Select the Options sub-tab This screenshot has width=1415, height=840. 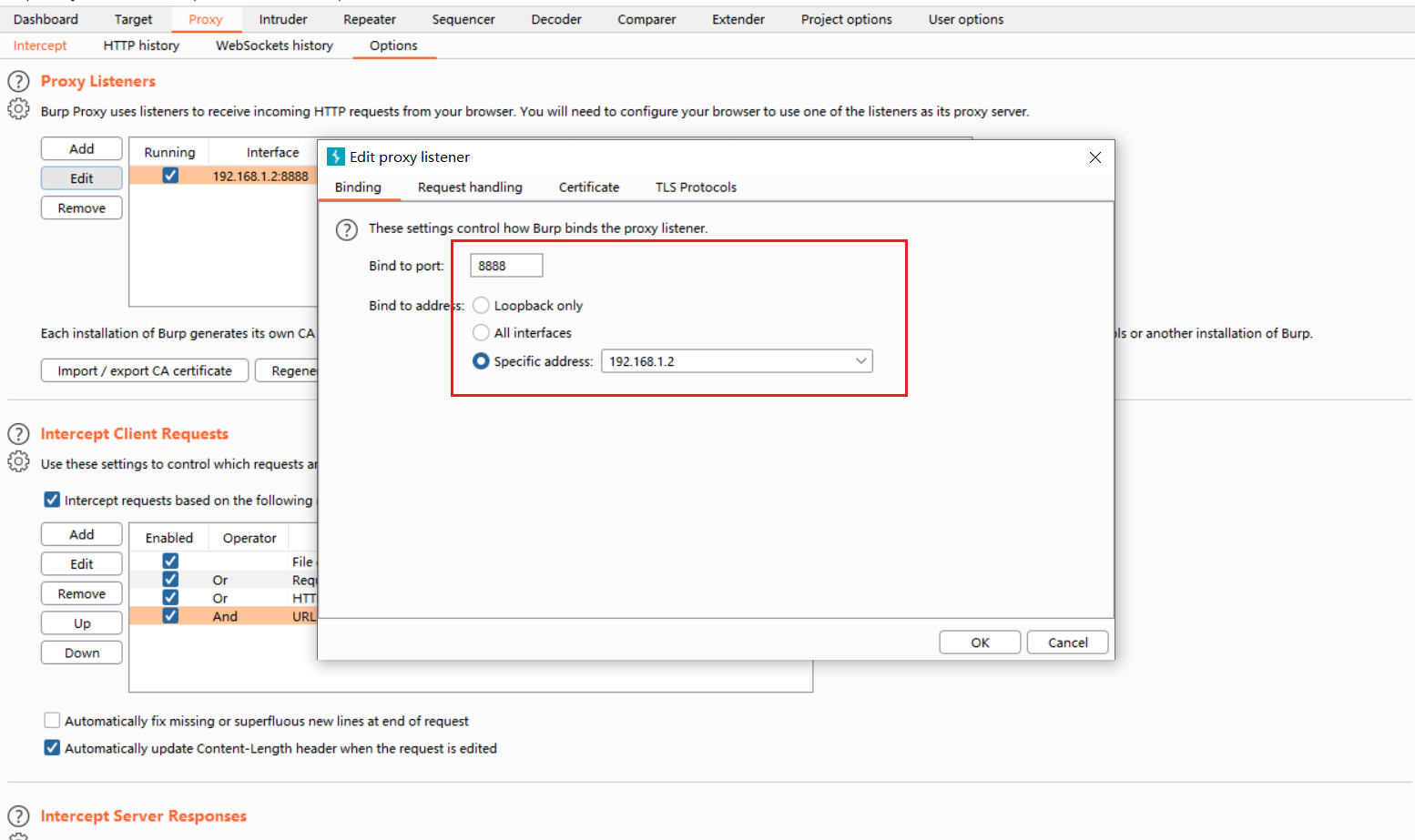point(393,46)
